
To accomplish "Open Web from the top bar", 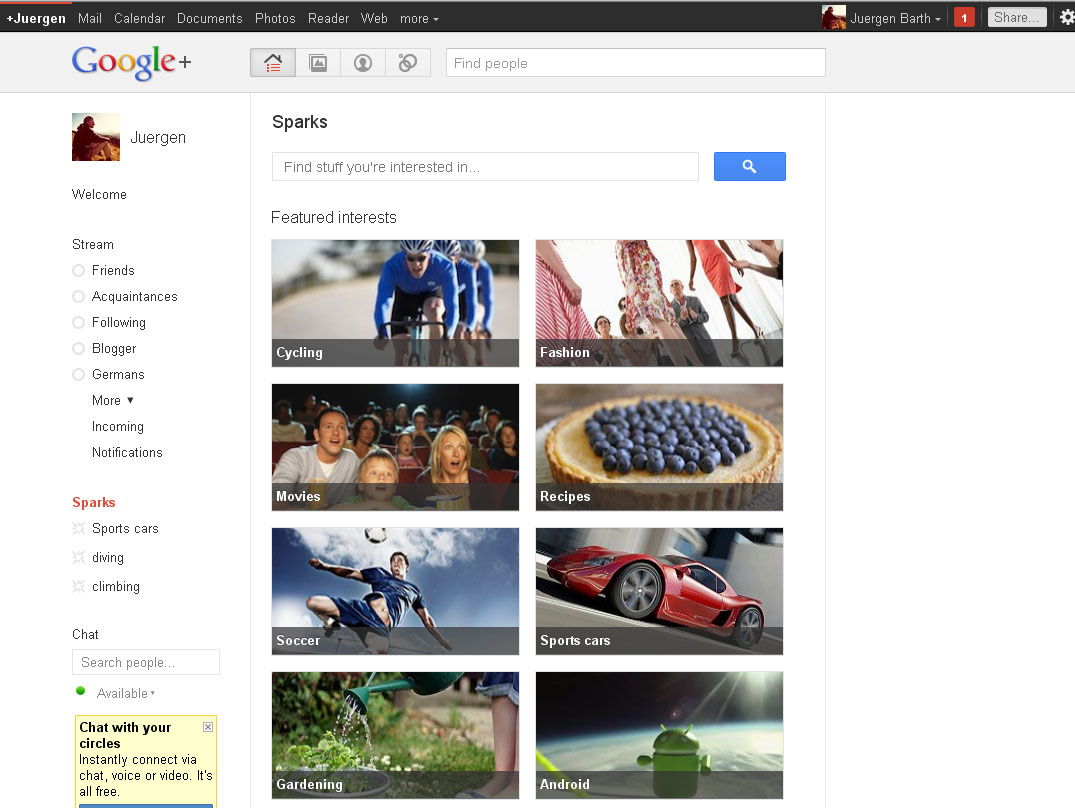I will (374, 19).
